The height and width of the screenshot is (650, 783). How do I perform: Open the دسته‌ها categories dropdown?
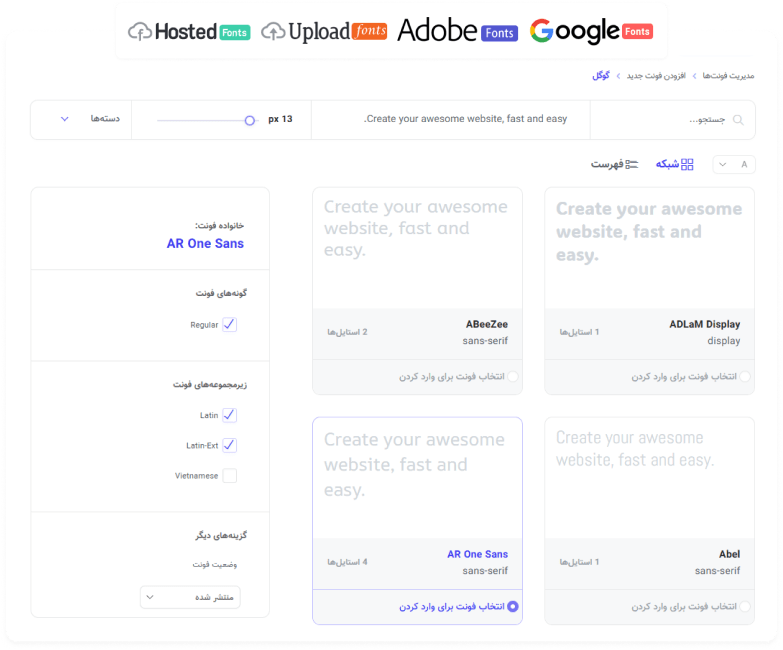tap(91, 119)
